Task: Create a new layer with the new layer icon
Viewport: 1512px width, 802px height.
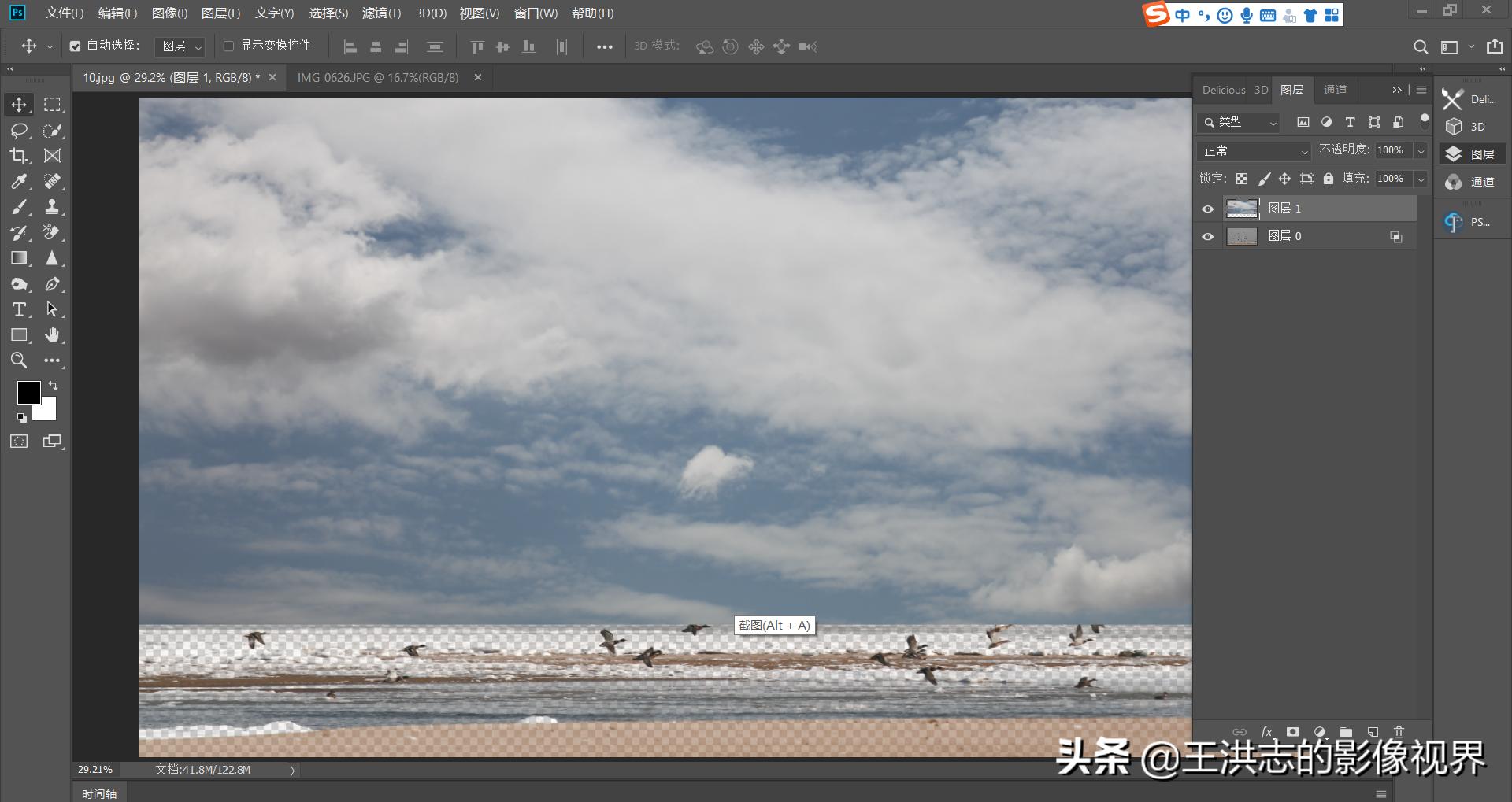Action: coord(1373,732)
